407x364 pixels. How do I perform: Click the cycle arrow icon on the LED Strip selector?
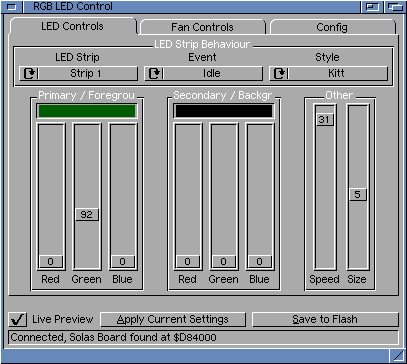pos(30,74)
